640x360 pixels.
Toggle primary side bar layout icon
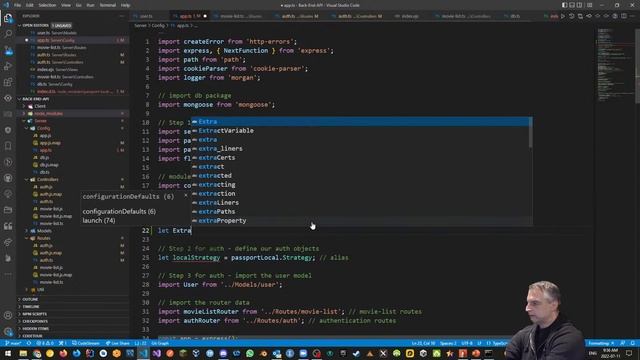pos(564,5)
